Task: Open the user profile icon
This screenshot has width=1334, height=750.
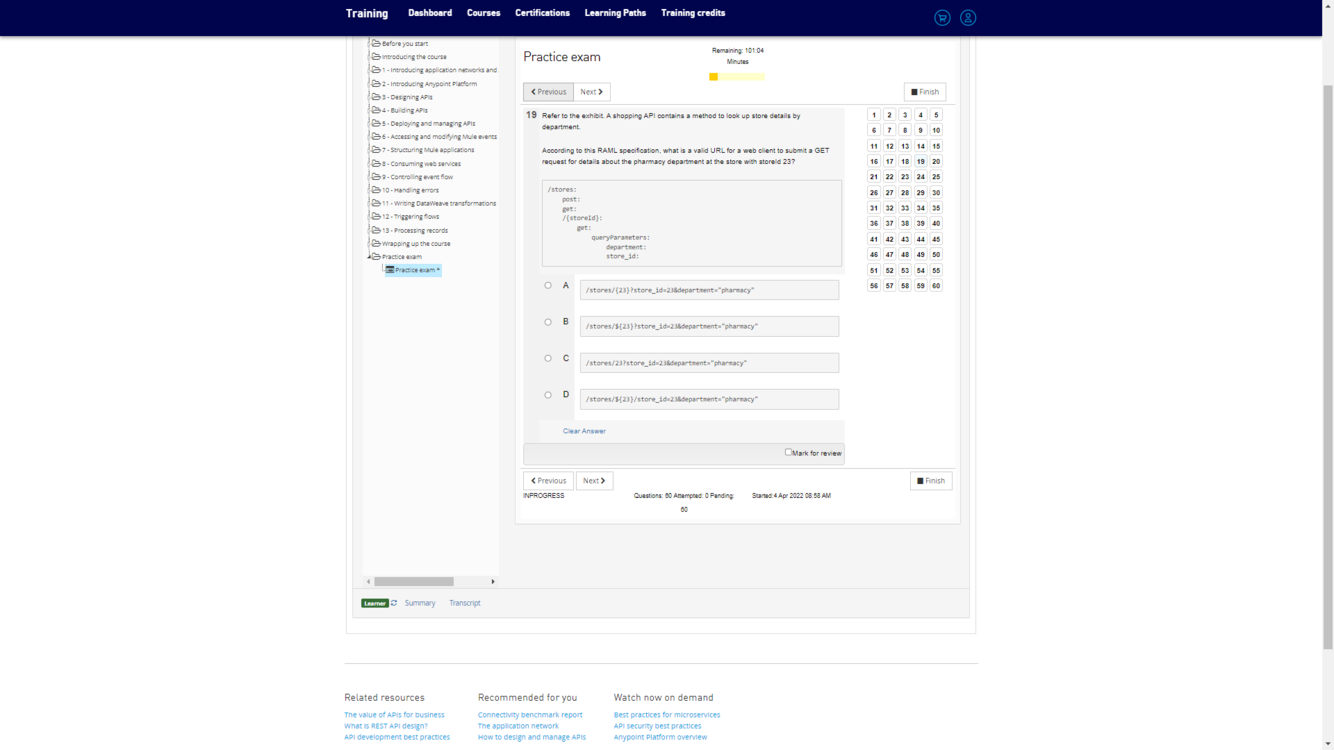Action: pyautogui.click(x=968, y=18)
